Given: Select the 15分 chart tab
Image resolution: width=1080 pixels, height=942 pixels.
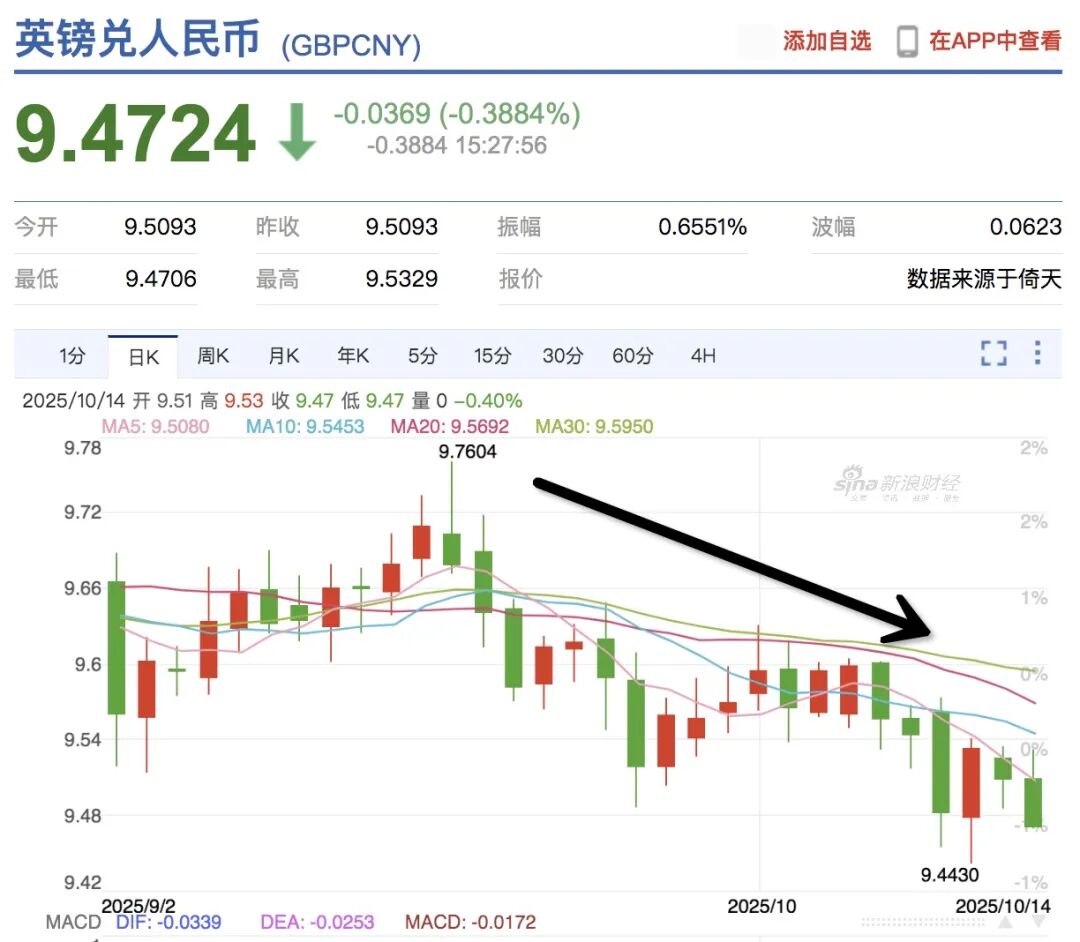Looking at the screenshot, I should coord(492,355).
